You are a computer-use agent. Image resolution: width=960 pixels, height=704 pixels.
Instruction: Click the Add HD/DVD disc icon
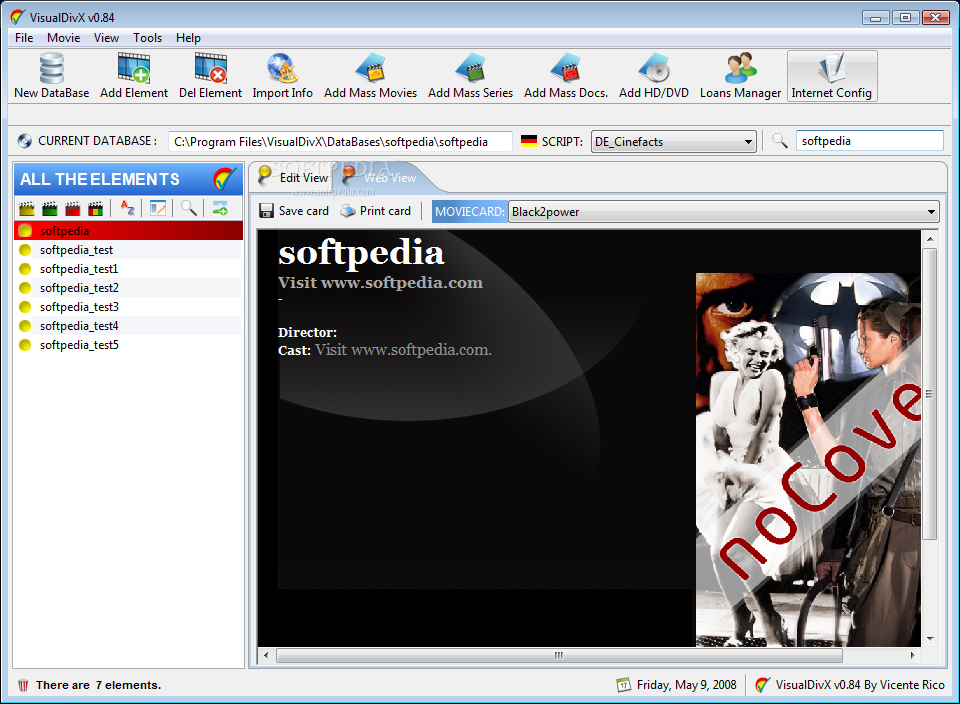pyautogui.click(x=654, y=68)
